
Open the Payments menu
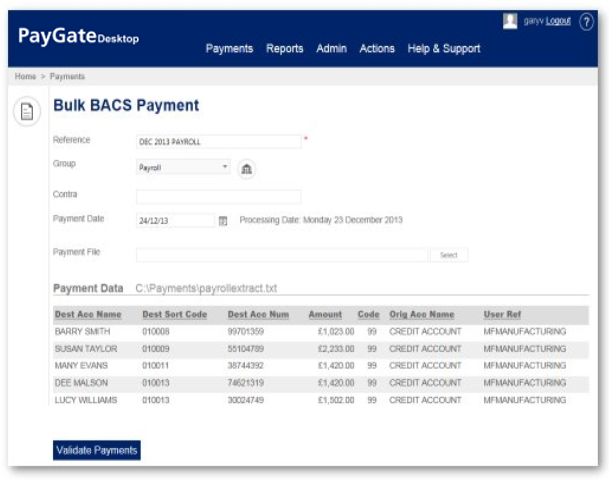pyautogui.click(x=229, y=49)
